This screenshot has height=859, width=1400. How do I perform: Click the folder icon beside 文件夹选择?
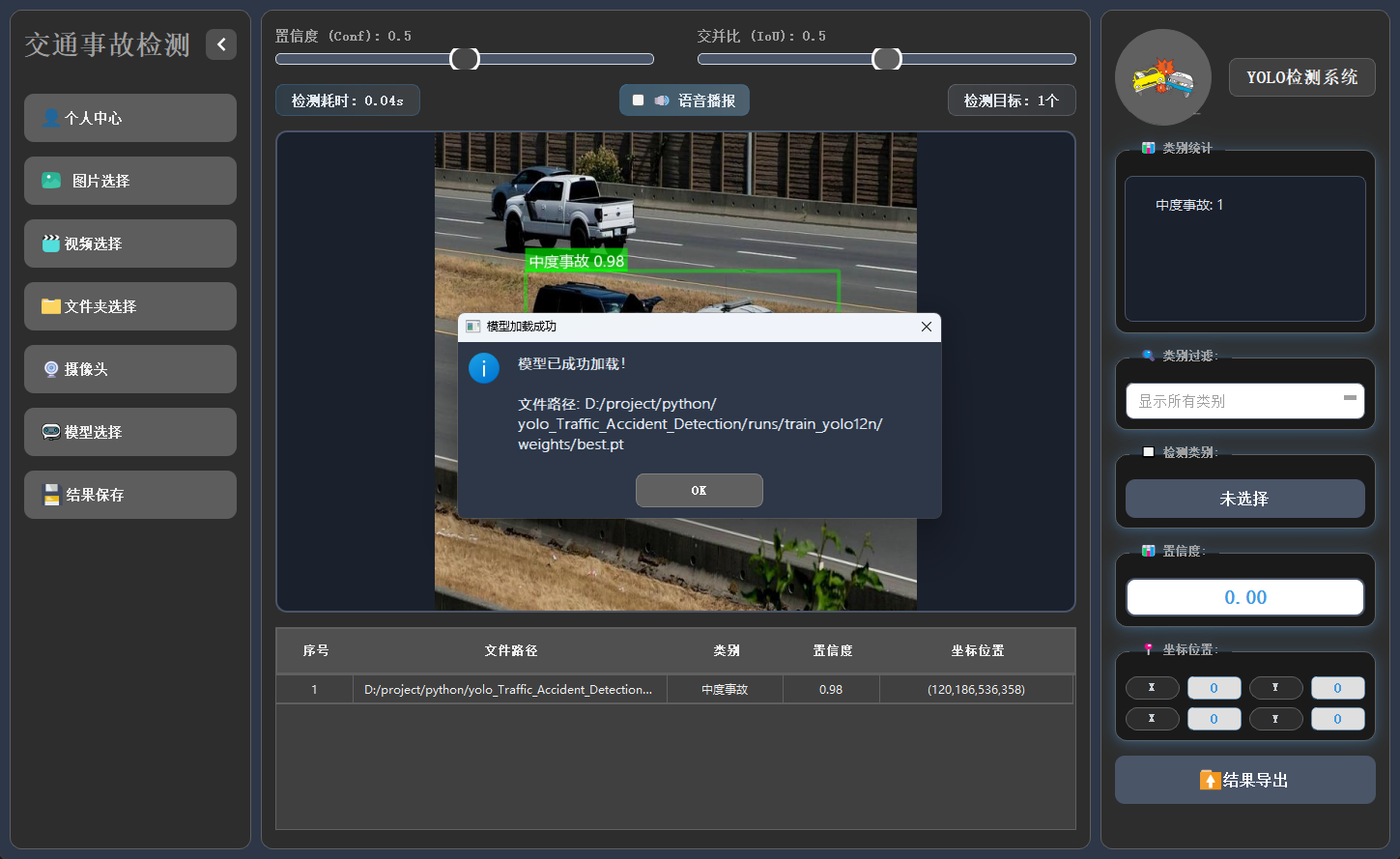(x=51, y=306)
